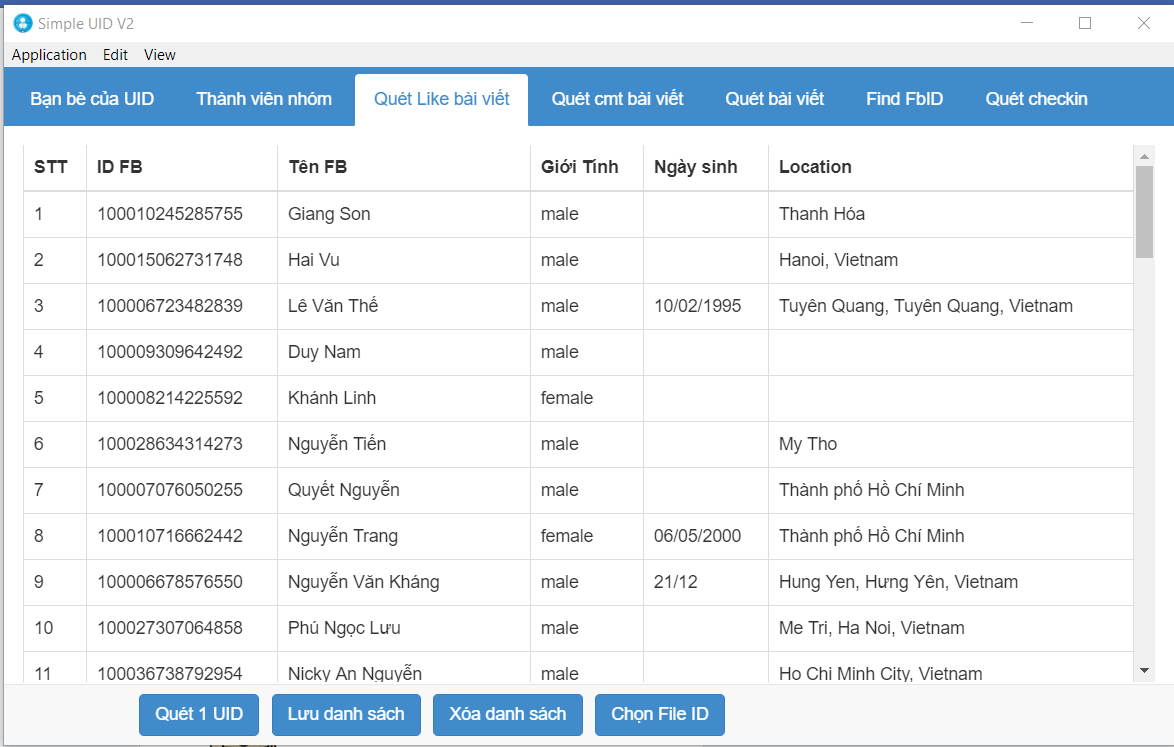
Task: Select ID 100010716662442 cell
Action: [x=182, y=537]
